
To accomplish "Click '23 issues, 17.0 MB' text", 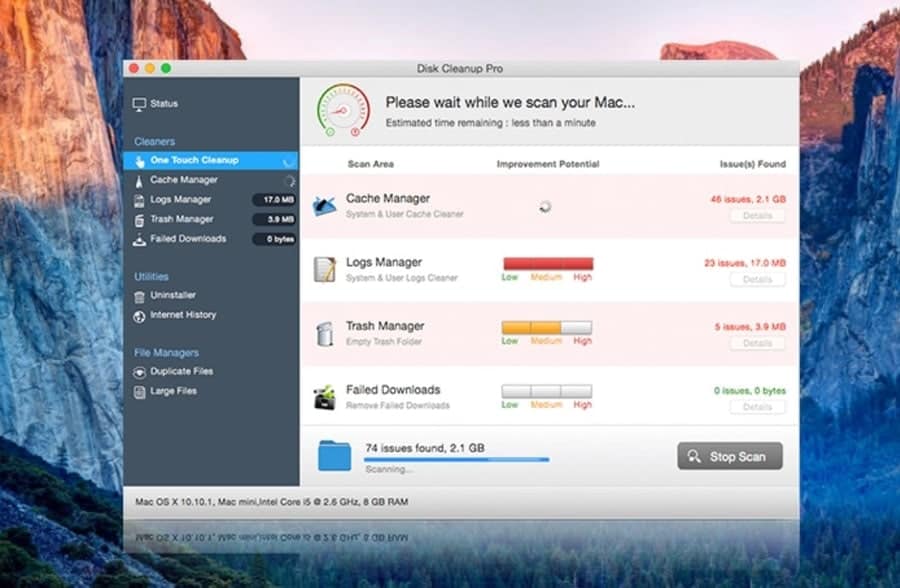I will [745, 263].
